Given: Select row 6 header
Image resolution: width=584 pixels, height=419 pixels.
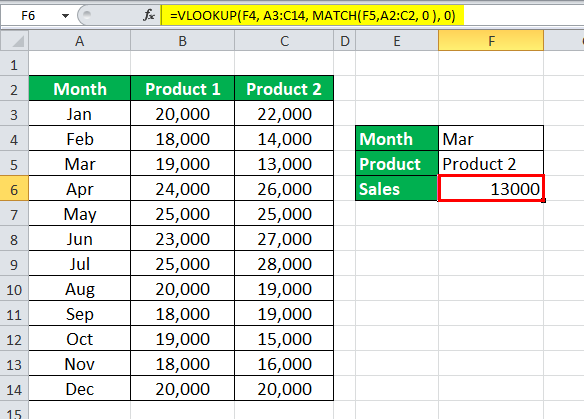Looking at the screenshot, I should [14, 190].
